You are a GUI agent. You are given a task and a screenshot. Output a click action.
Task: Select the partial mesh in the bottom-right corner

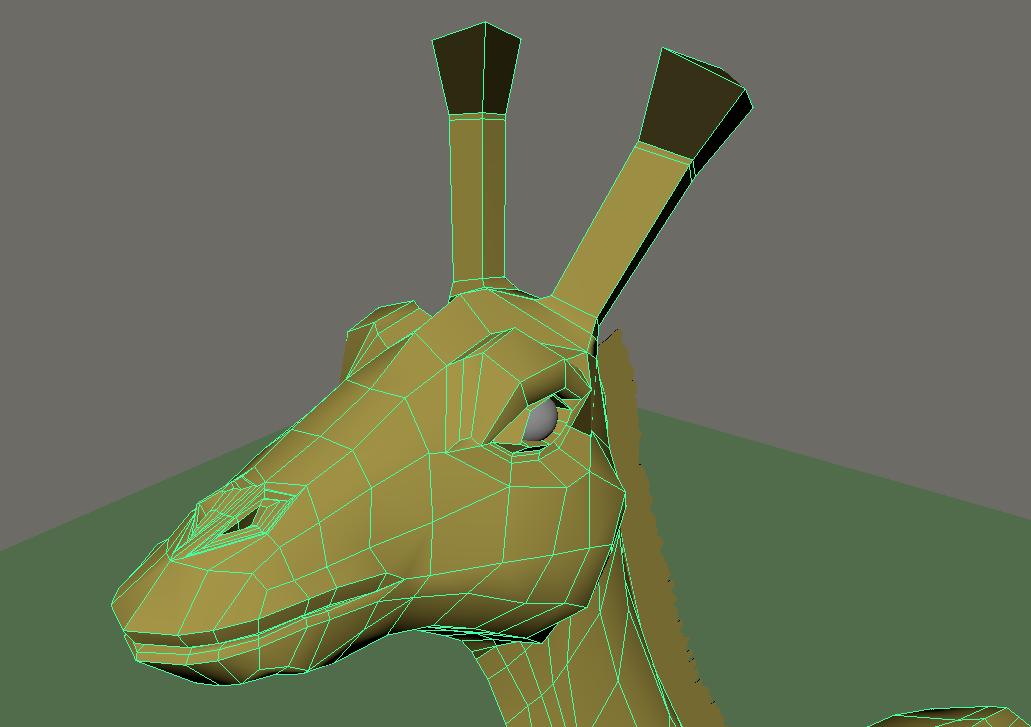950,717
